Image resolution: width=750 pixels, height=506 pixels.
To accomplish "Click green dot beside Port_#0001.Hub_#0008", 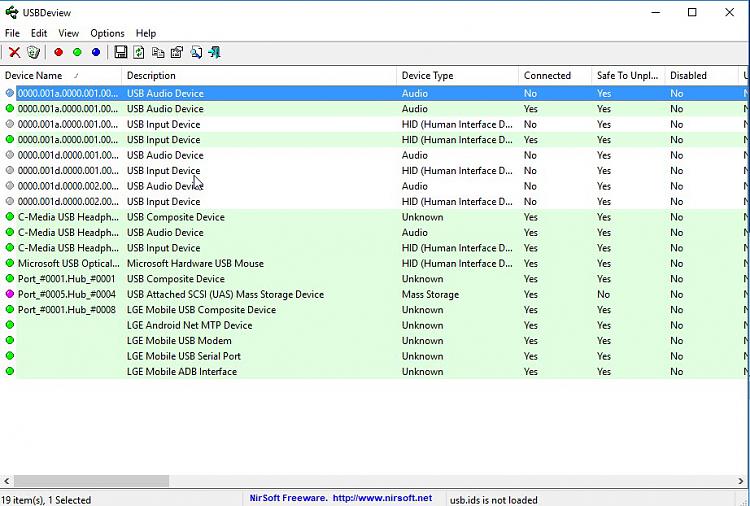I will click(10, 309).
